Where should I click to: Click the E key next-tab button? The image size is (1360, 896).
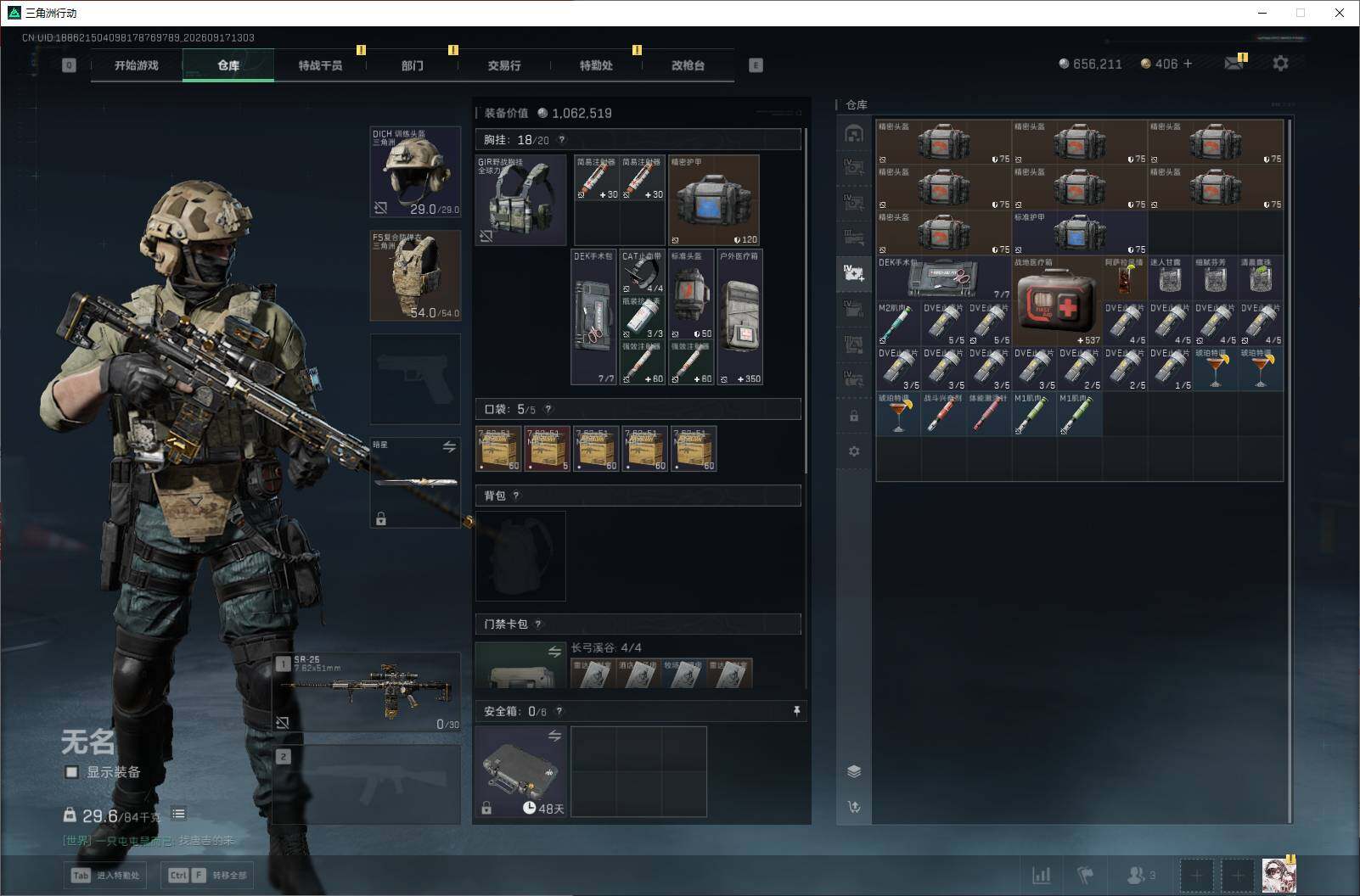point(756,65)
